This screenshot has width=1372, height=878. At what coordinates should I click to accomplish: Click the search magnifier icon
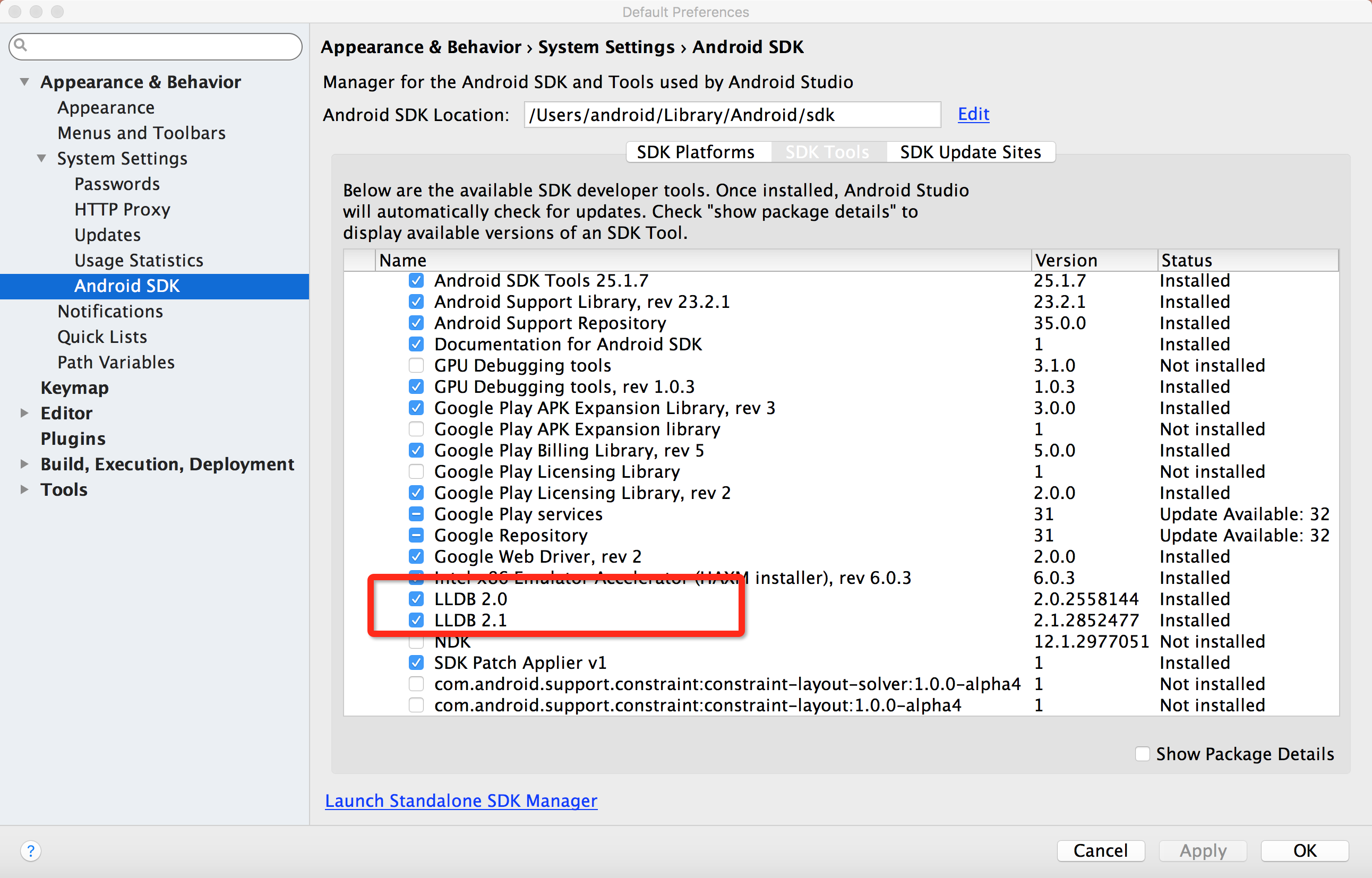[x=21, y=45]
